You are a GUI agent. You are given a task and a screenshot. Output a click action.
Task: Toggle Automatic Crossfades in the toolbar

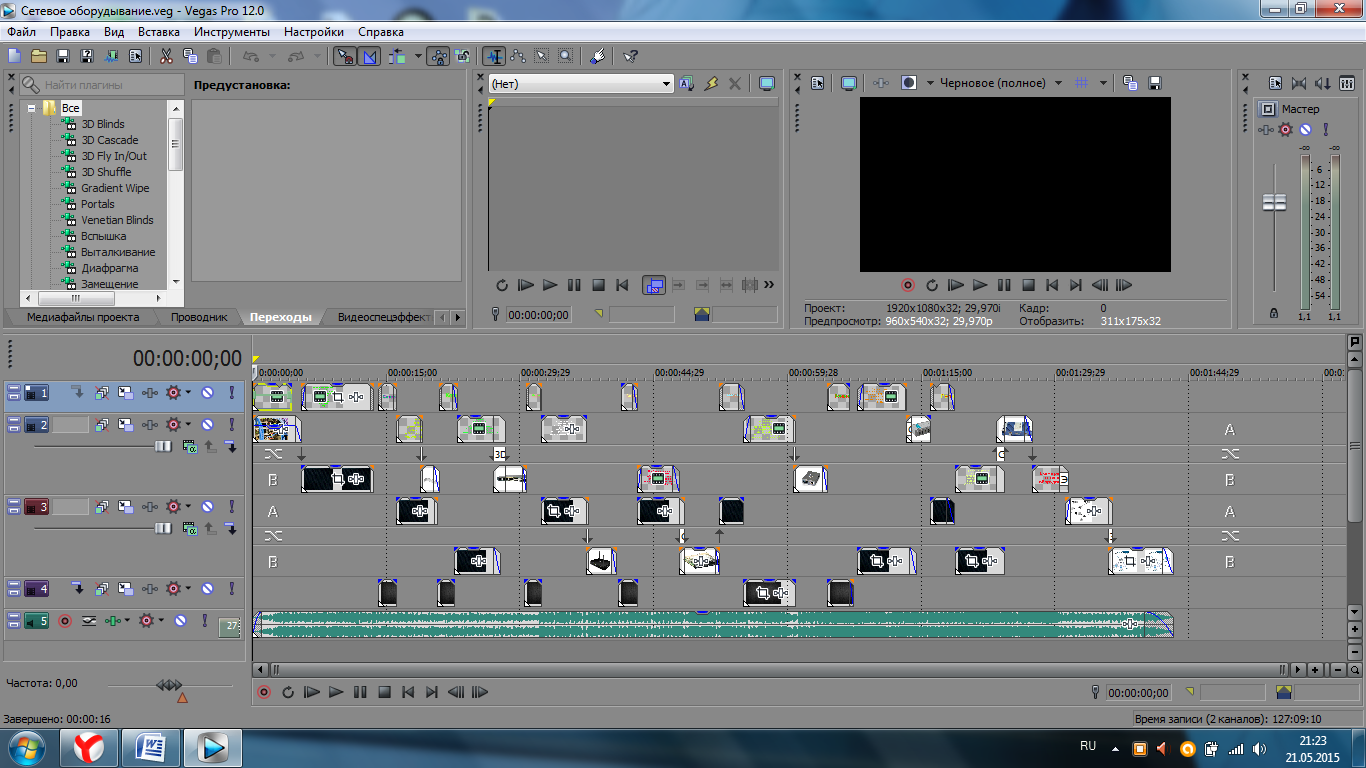tap(369, 56)
